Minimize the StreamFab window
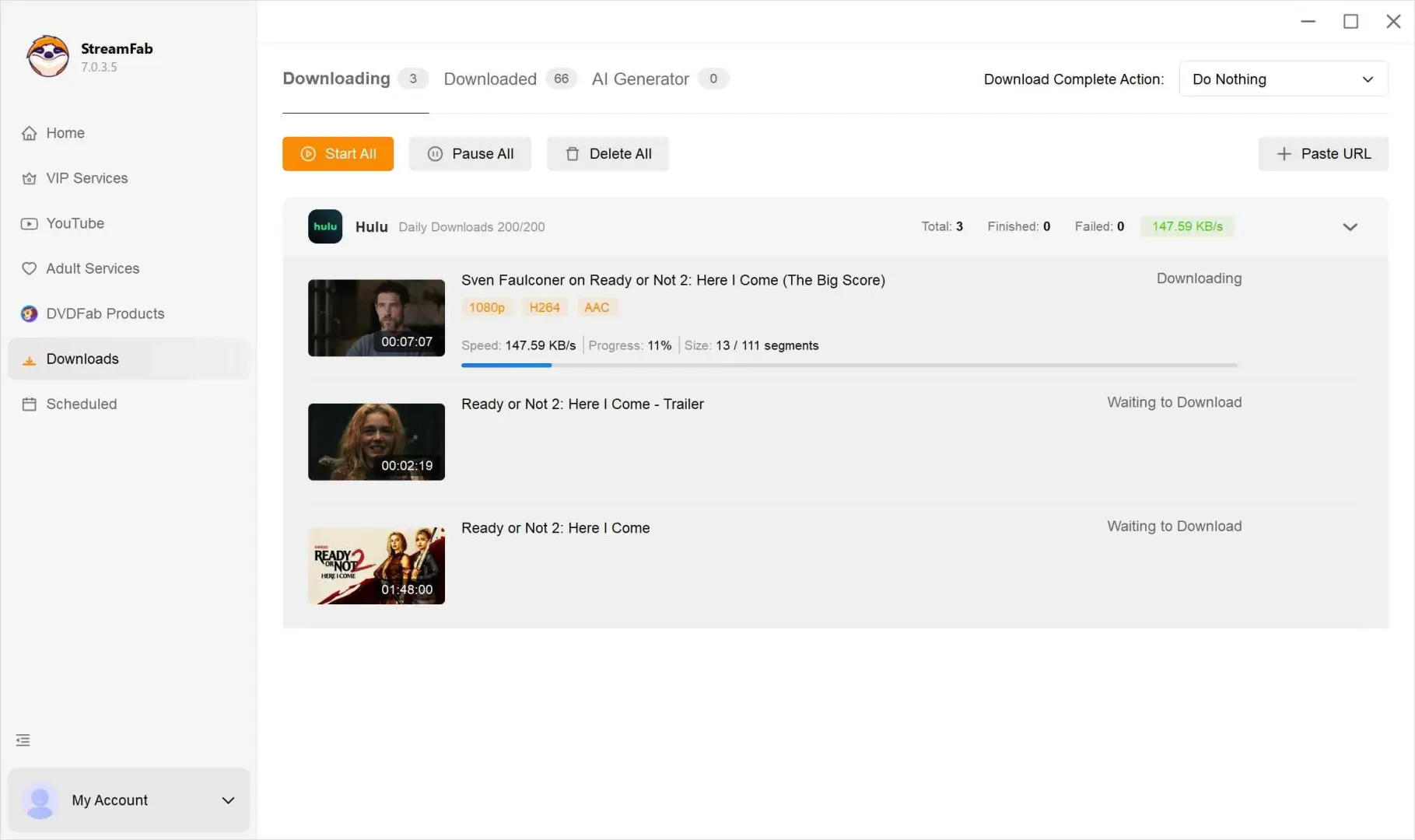Screen dimensions: 1415x840 [1308, 21]
